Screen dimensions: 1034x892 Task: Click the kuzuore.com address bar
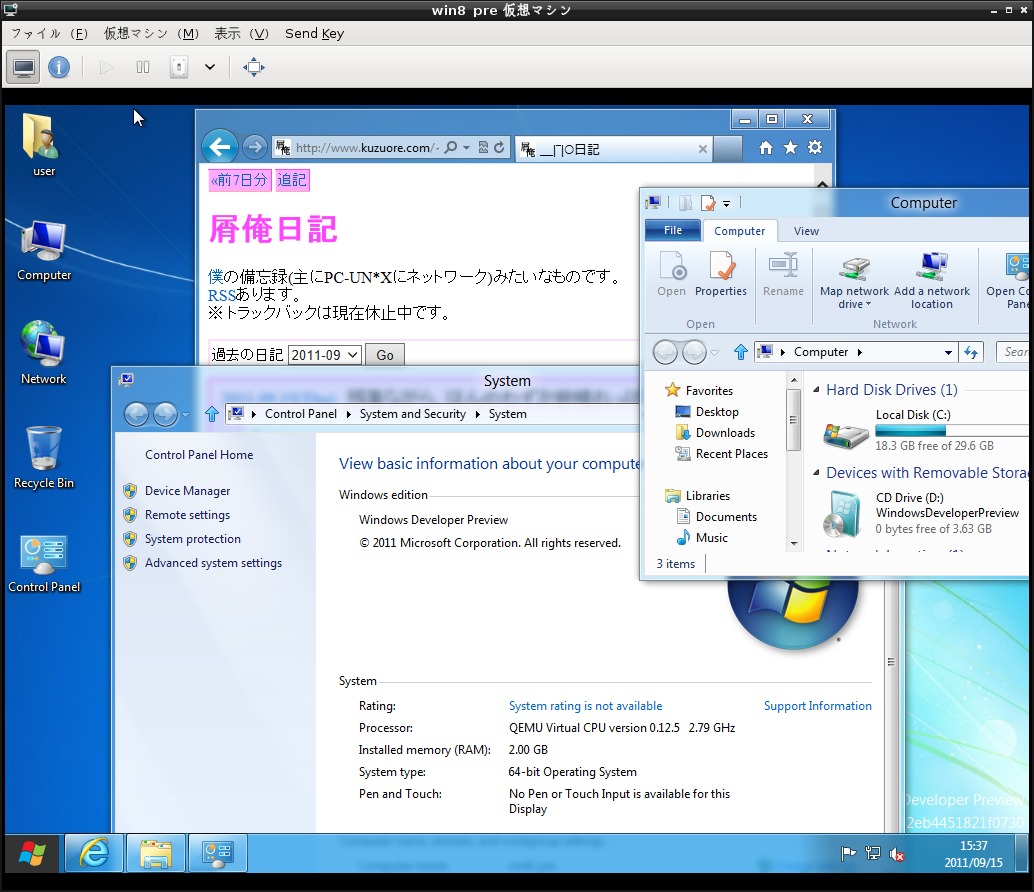tap(366, 148)
